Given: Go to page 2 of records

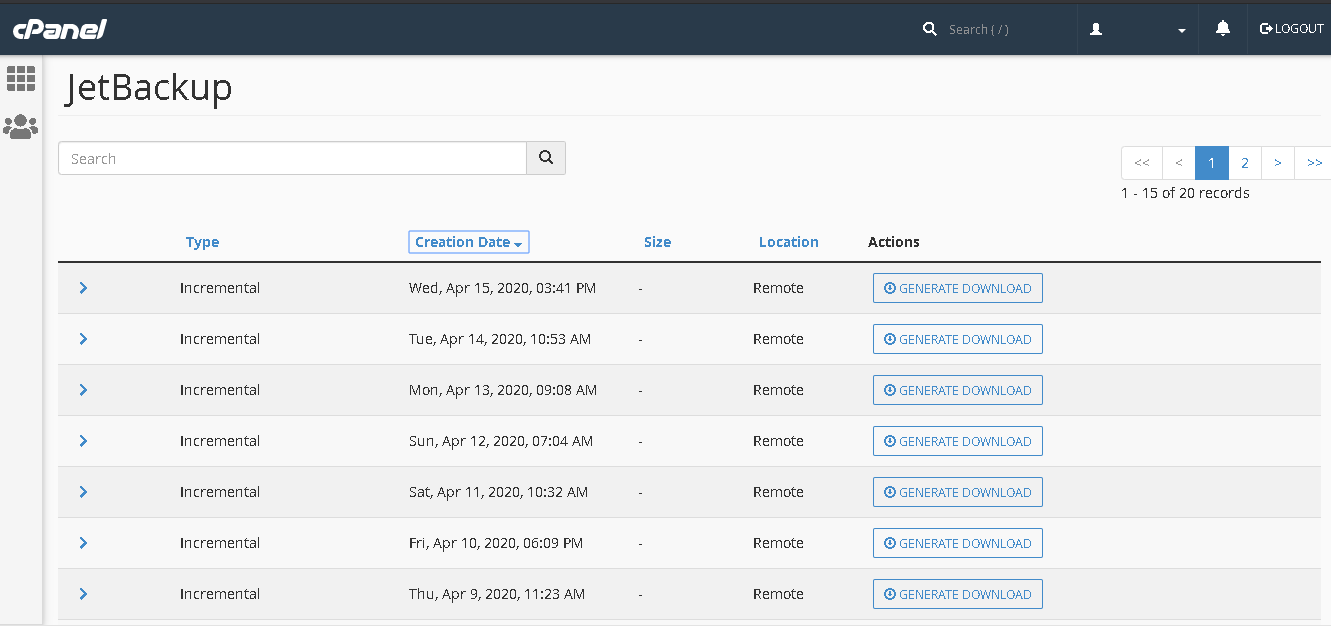Looking at the screenshot, I should coord(1245,163).
